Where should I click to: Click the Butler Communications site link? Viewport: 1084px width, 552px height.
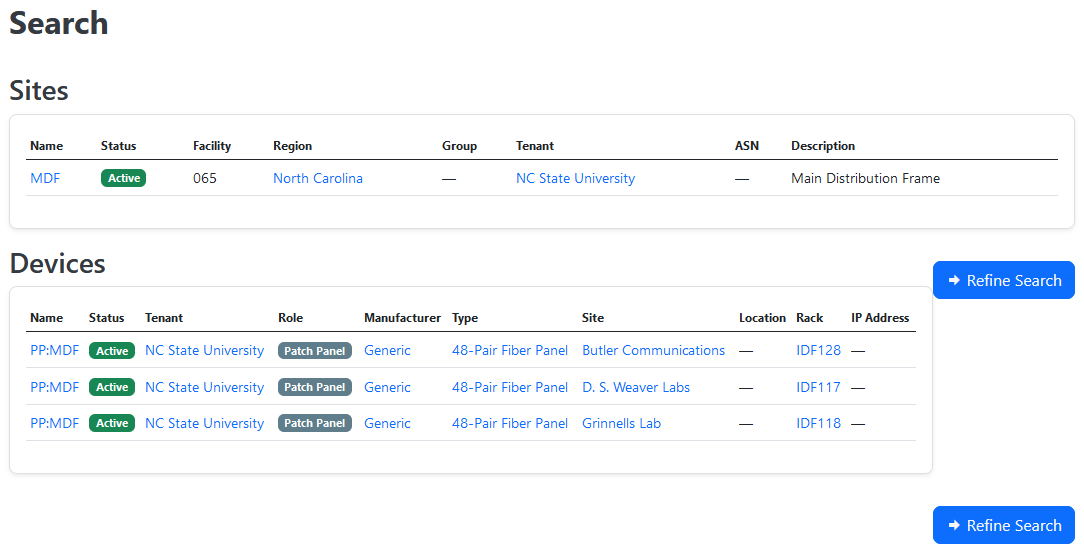point(653,350)
